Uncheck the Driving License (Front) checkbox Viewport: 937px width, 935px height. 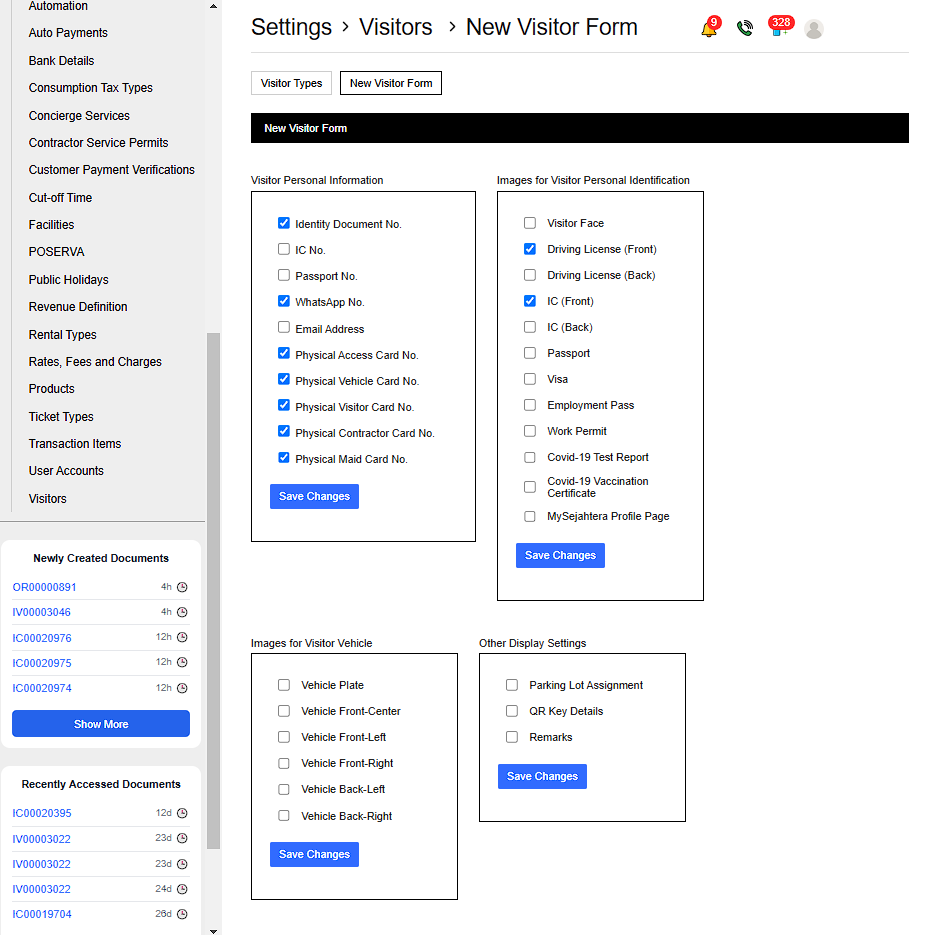[530, 249]
